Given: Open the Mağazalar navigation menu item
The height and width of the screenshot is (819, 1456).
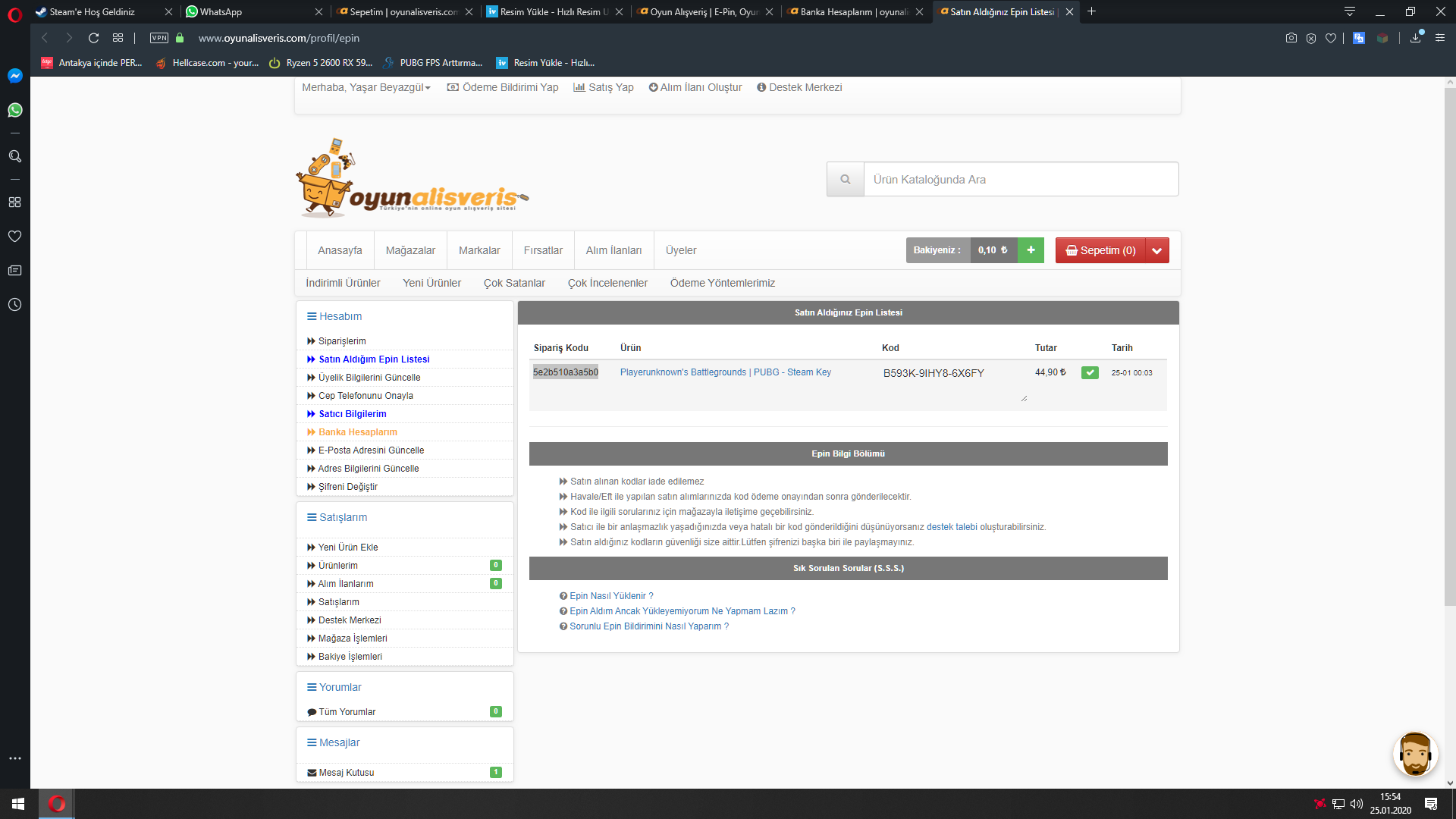Looking at the screenshot, I should [x=410, y=250].
